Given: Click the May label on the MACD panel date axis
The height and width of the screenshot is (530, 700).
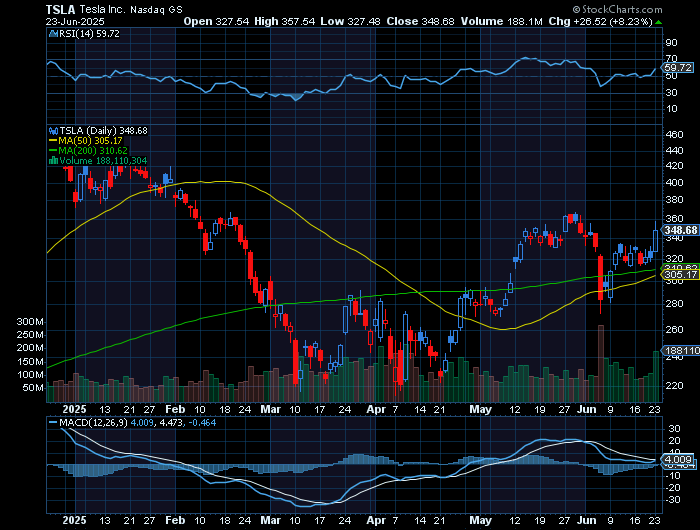Looking at the screenshot, I should click(480, 521).
